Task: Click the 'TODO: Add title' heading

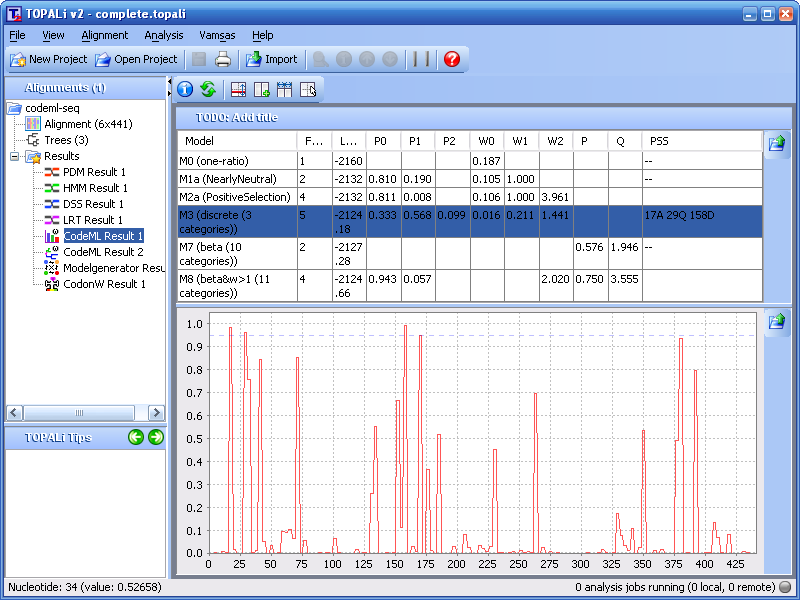Action: point(237,117)
